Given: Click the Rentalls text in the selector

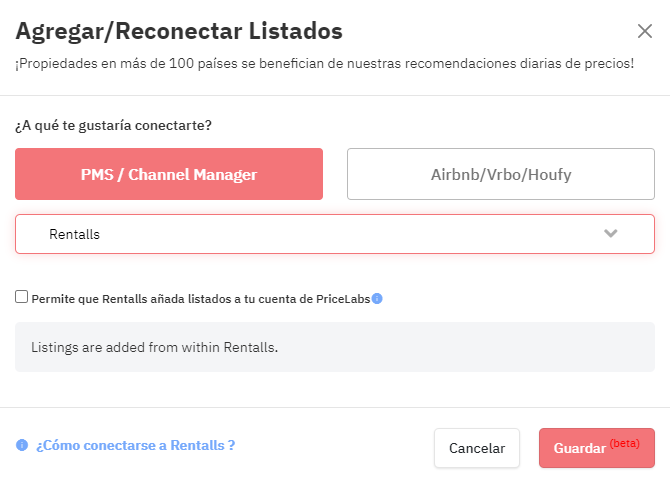Looking at the screenshot, I should (x=74, y=234).
